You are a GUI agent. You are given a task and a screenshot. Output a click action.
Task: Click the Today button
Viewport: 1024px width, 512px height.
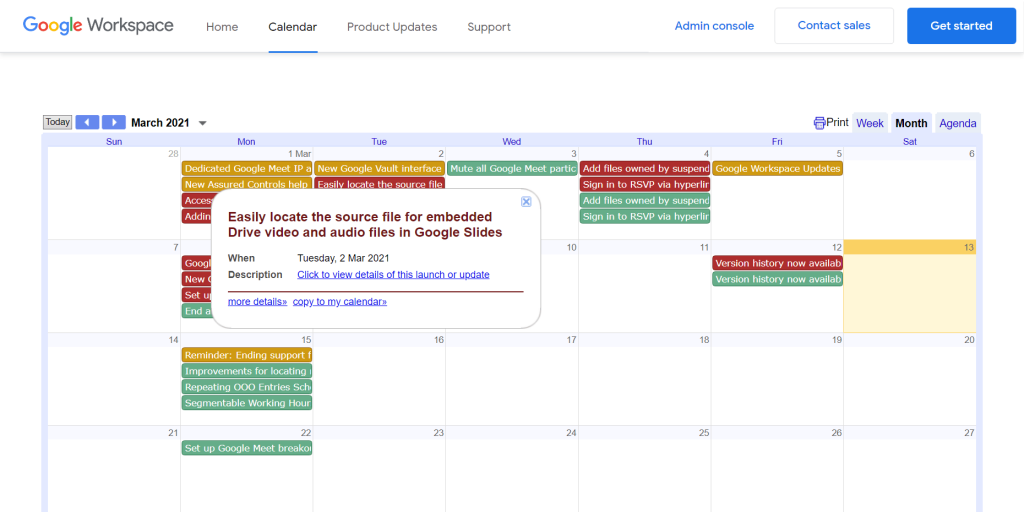pos(58,122)
